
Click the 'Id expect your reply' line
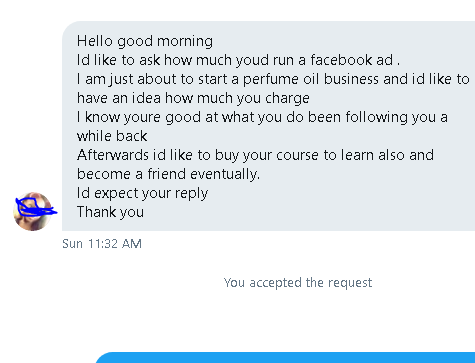tap(142, 193)
